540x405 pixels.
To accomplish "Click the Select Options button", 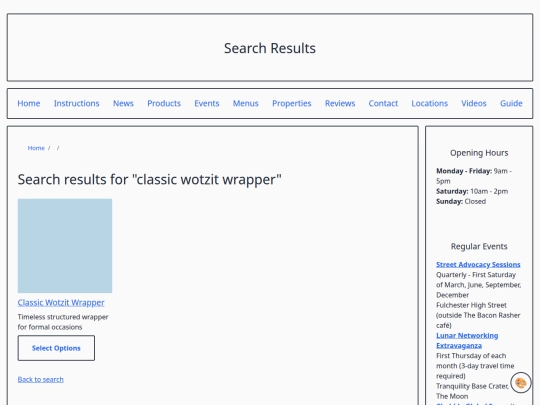I will tap(56, 348).
